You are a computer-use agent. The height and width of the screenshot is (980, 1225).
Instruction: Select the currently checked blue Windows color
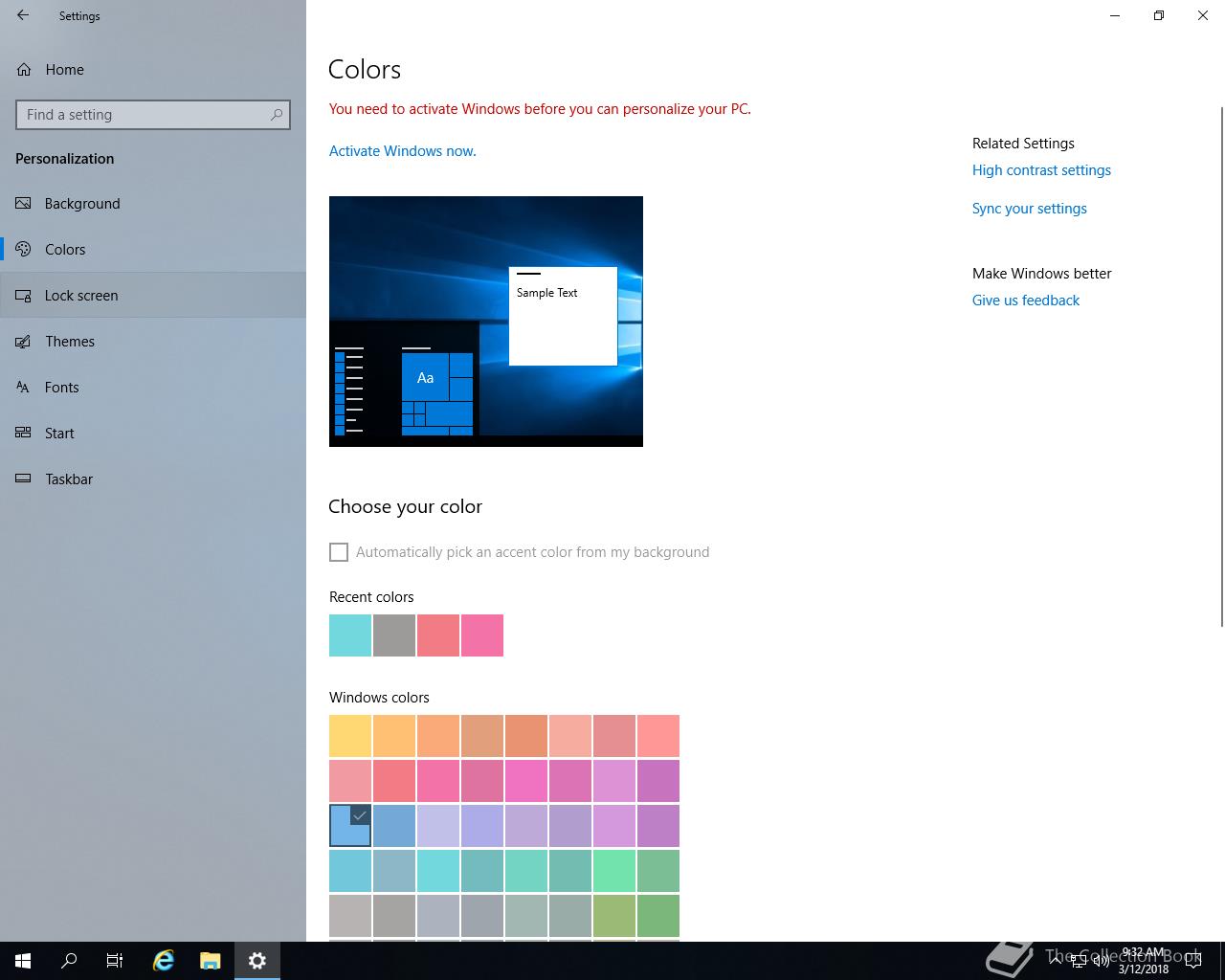click(x=350, y=826)
